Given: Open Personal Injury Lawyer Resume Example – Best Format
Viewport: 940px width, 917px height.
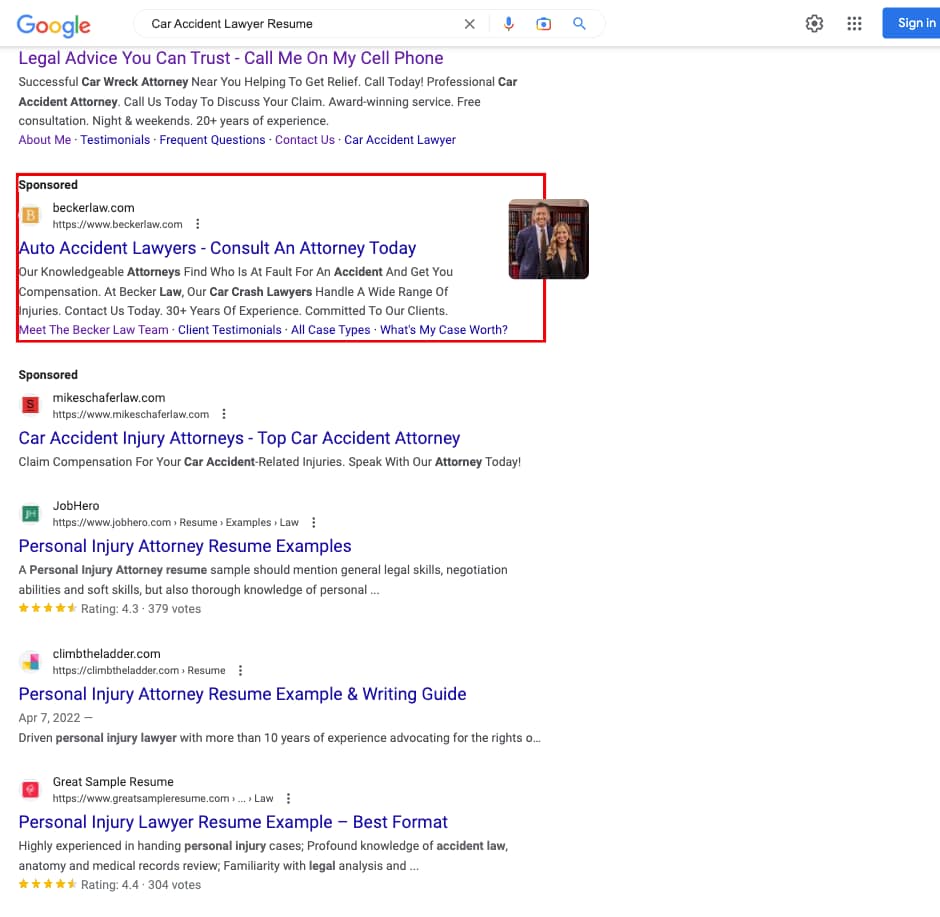Looking at the screenshot, I should pyautogui.click(x=233, y=822).
